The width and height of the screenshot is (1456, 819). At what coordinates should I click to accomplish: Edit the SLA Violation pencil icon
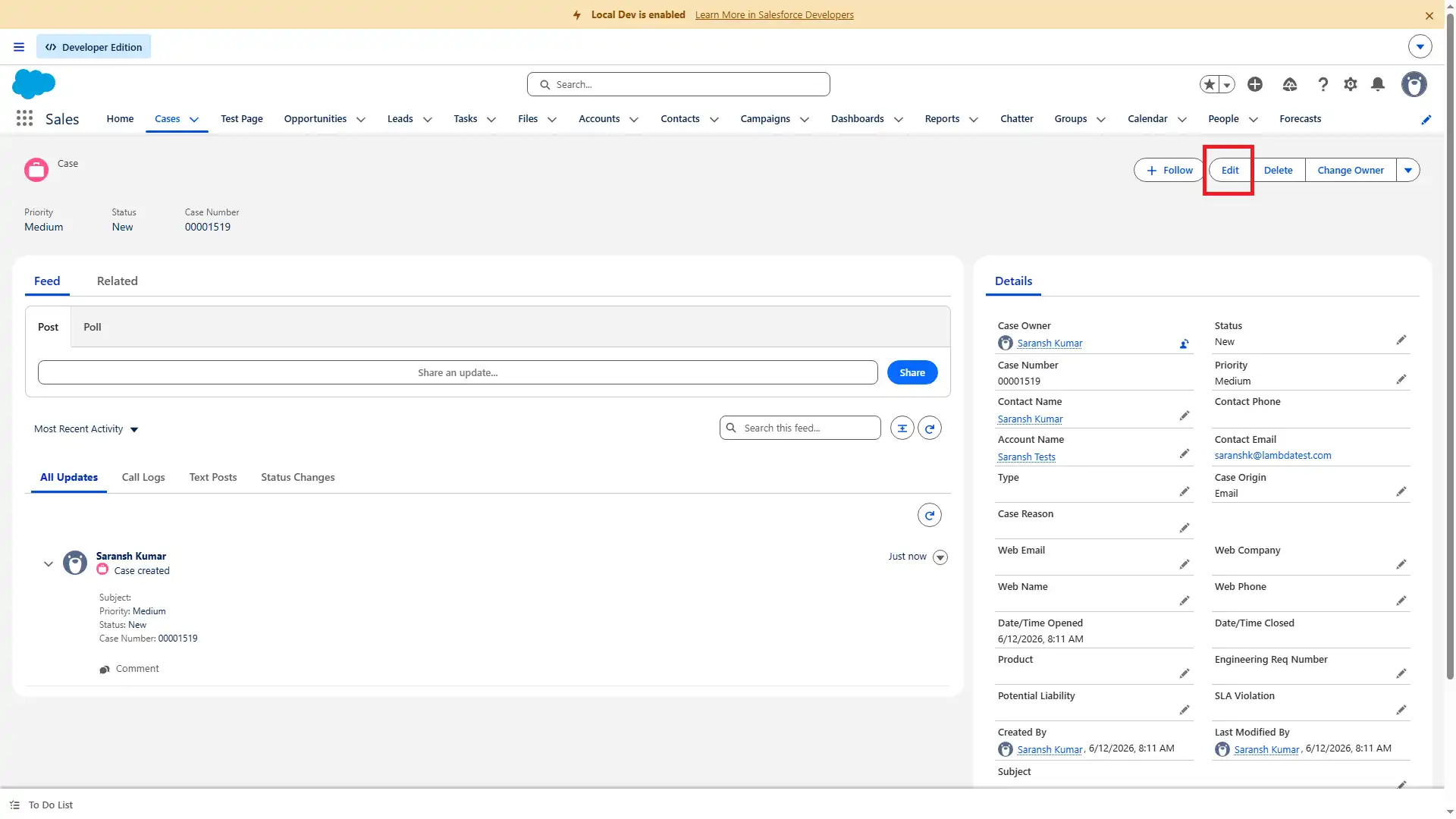click(1401, 710)
